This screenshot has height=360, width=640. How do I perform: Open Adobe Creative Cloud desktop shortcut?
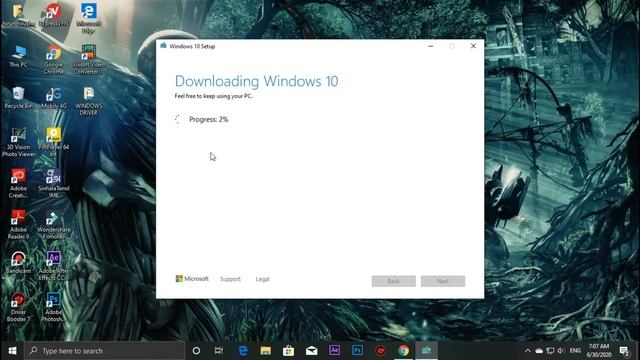click(x=18, y=183)
